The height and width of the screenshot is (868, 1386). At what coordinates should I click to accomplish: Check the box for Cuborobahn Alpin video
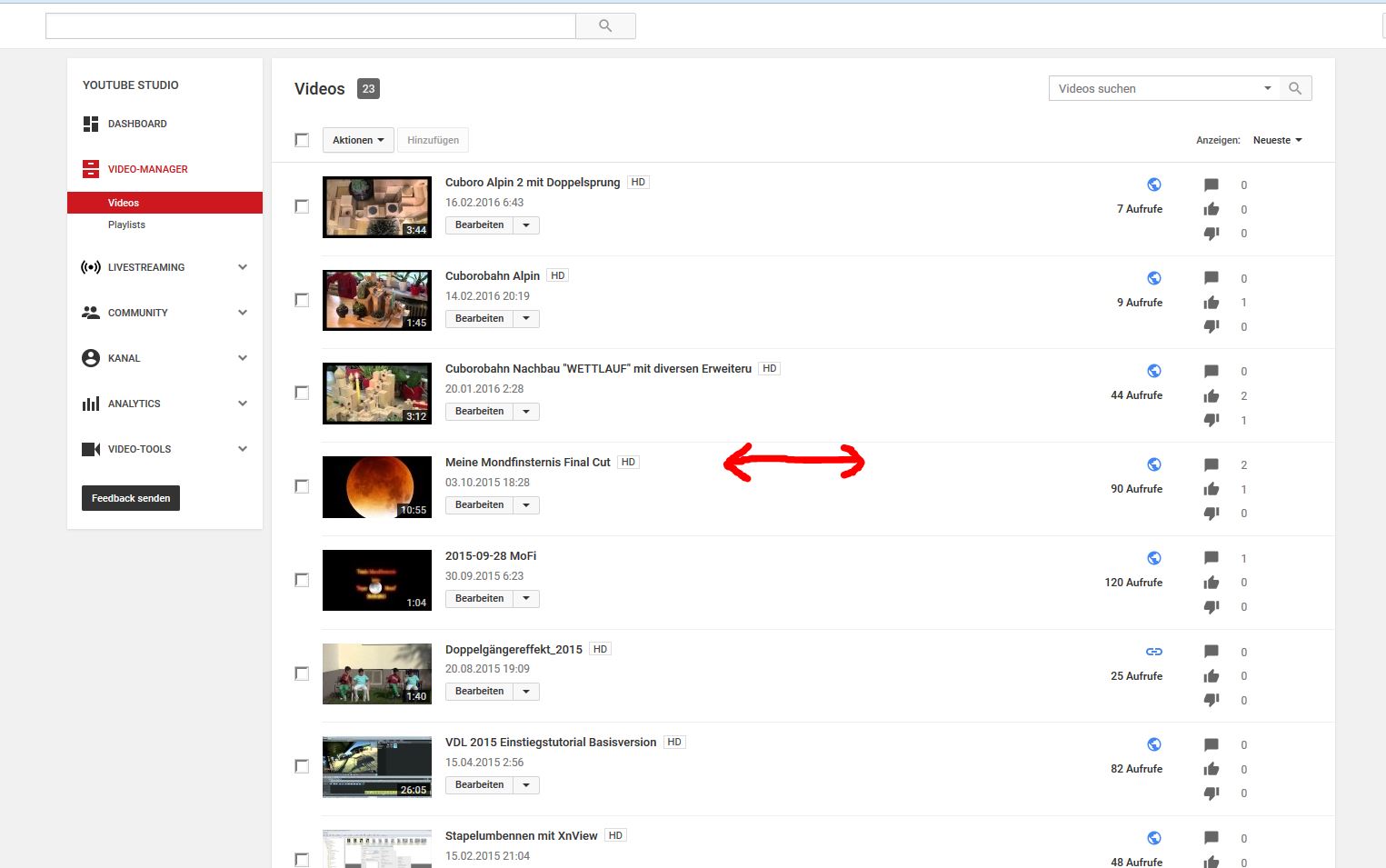coord(302,300)
